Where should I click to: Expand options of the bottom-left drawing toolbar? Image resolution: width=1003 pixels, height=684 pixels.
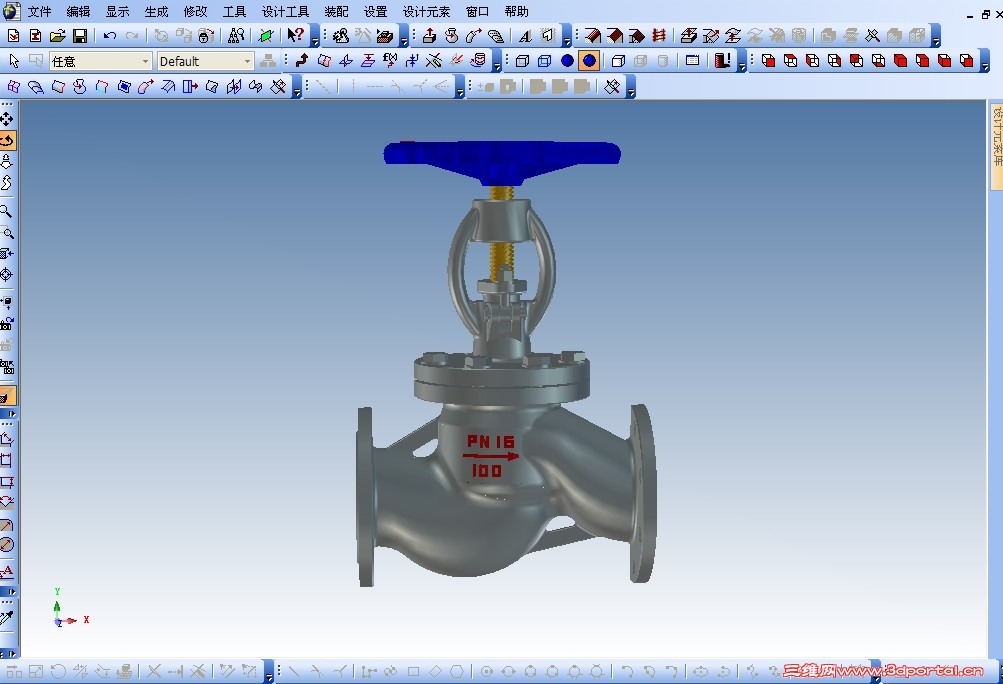[269, 672]
